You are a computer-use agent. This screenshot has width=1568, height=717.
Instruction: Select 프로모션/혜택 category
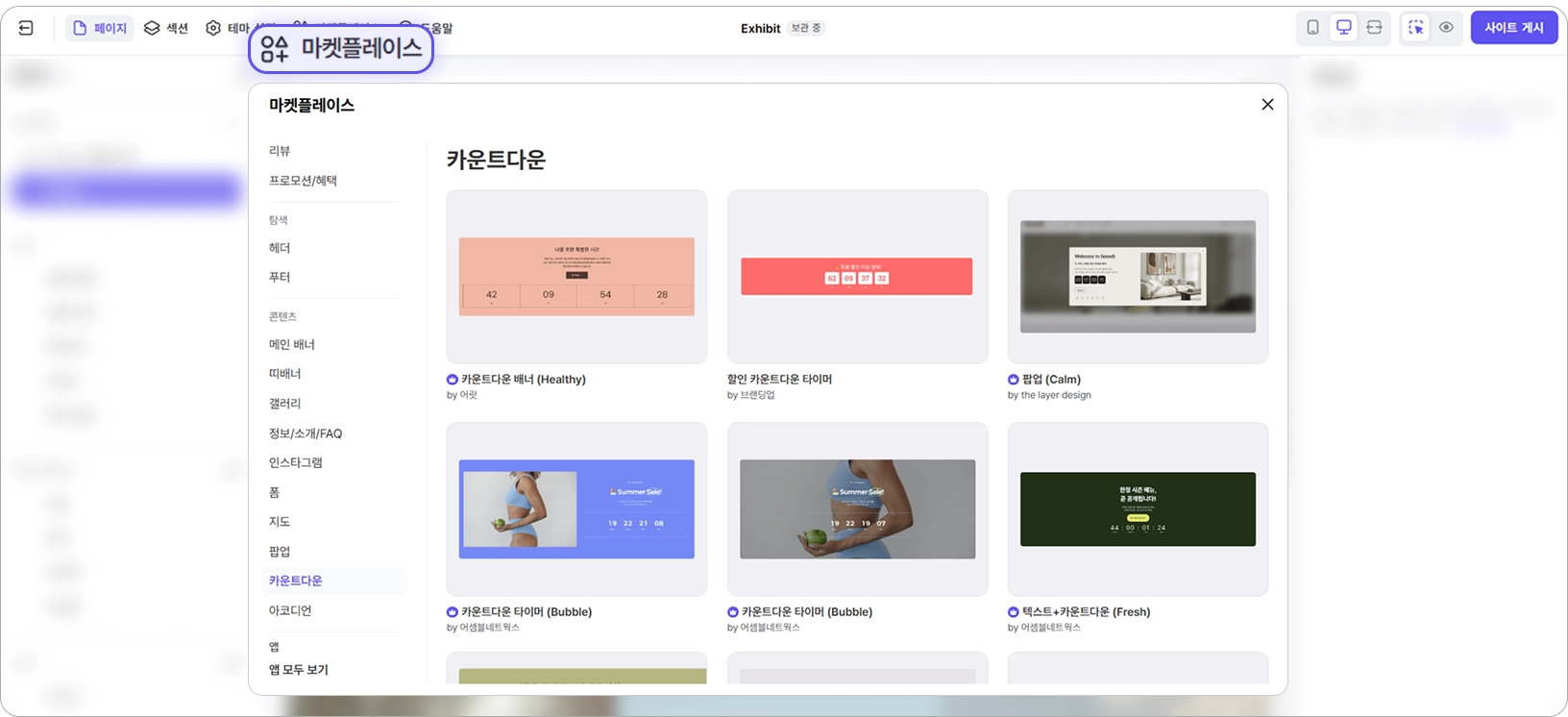point(303,181)
